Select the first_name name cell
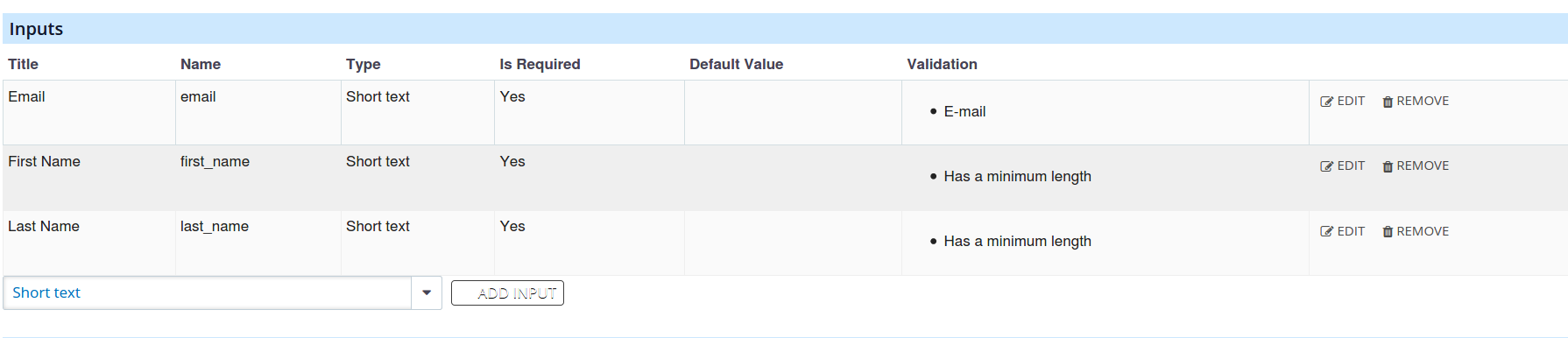The image size is (1568, 338). tap(215, 161)
